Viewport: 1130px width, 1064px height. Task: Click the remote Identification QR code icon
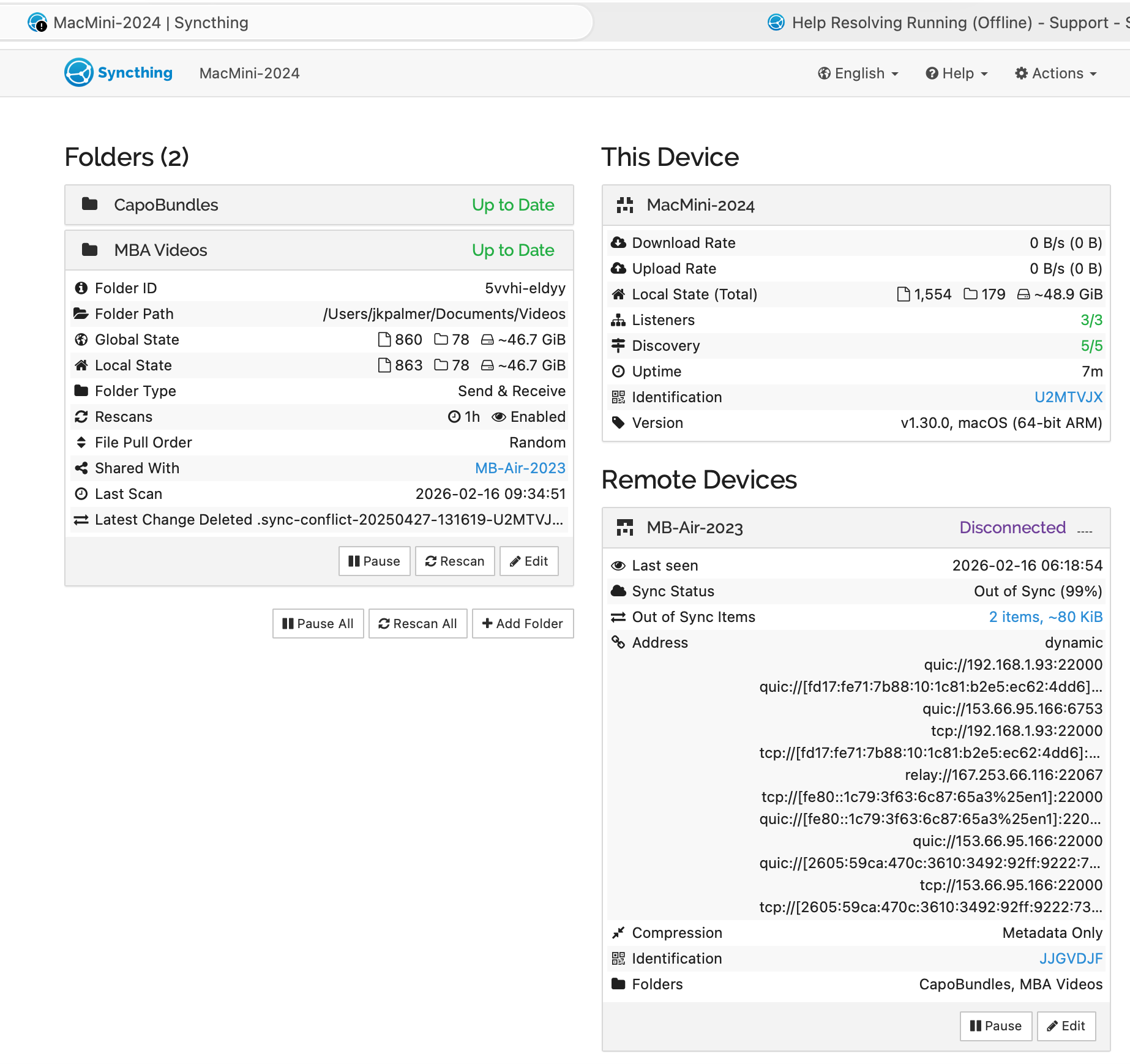[x=618, y=959]
